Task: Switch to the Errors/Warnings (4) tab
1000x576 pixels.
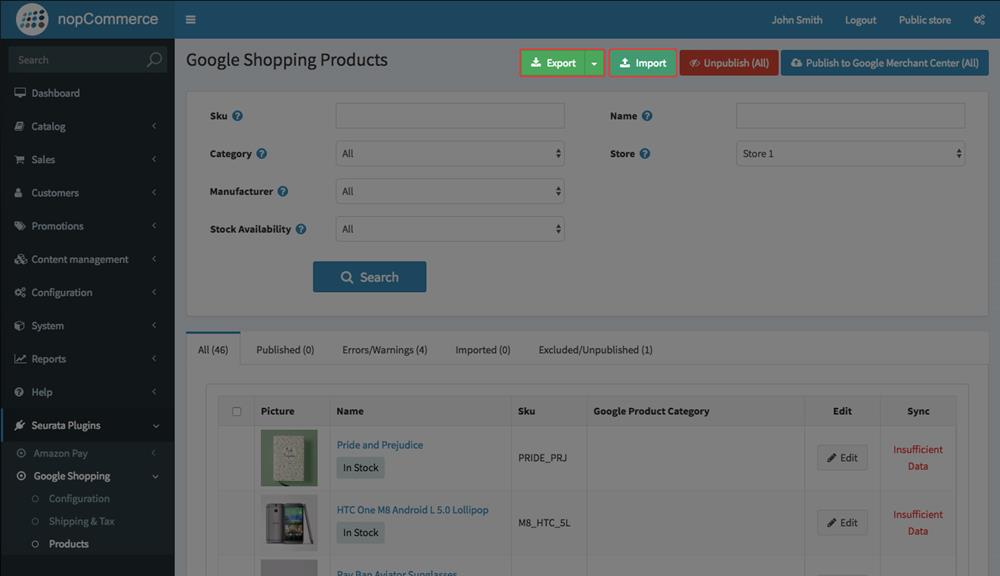Action: click(385, 350)
